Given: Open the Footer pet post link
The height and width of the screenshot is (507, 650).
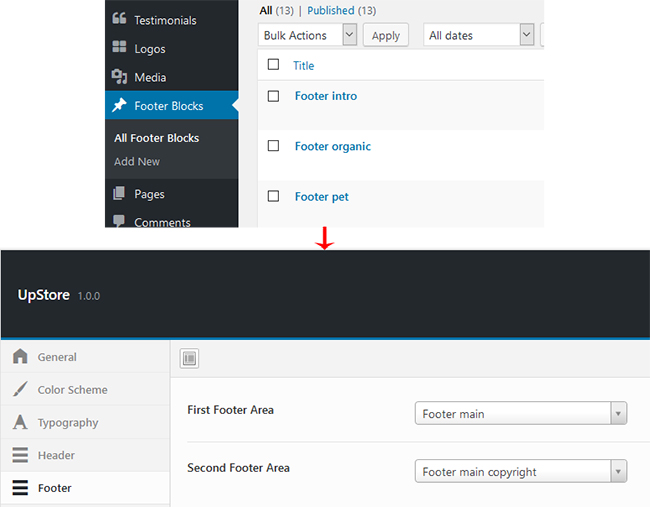Looking at the screenshot, I should pyautogui.click(x=321, y=197).
